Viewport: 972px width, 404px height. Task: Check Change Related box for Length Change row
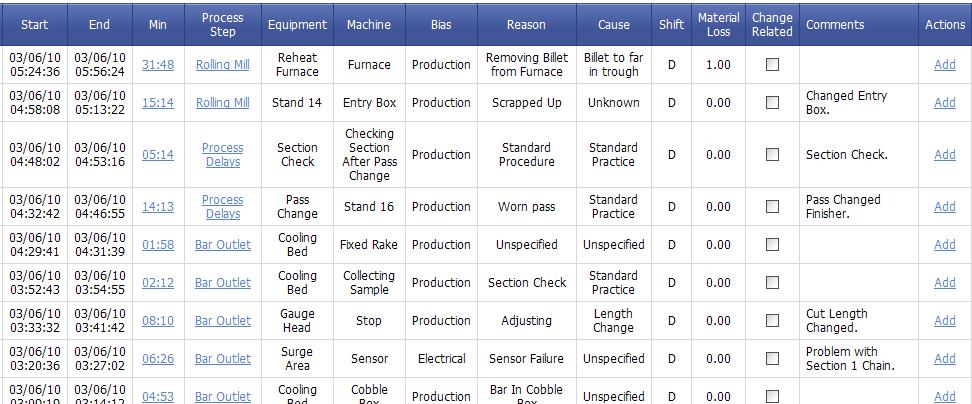pos(772,320)
